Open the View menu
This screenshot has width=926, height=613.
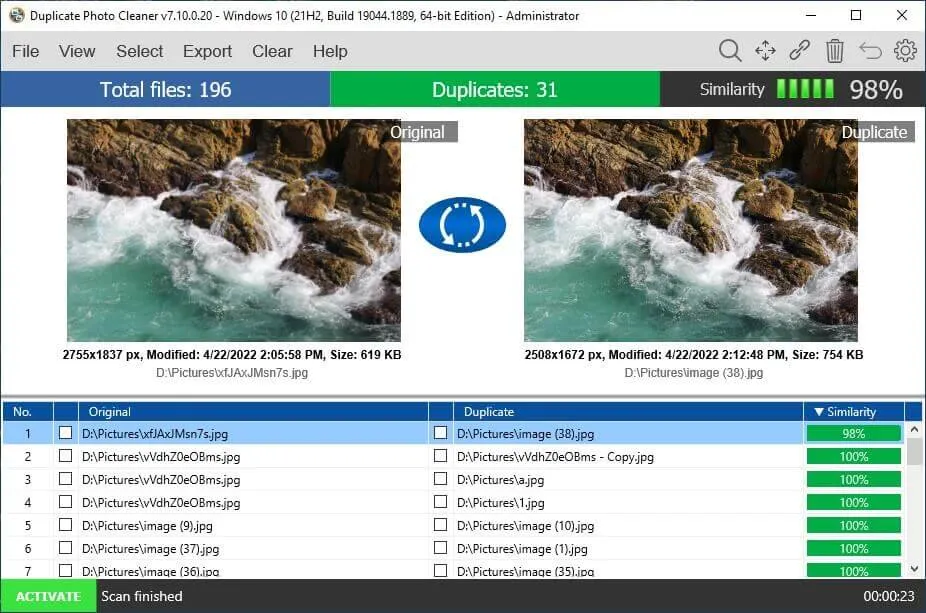[x=77, y=51]
